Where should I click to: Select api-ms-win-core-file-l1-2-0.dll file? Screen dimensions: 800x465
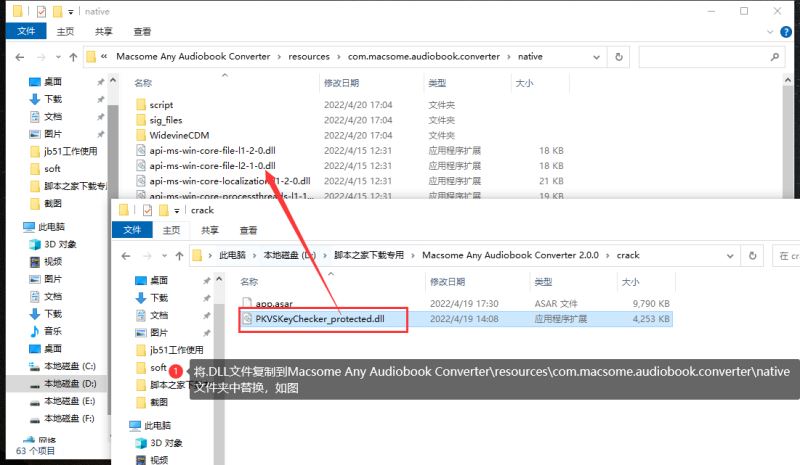click(212, 151)
